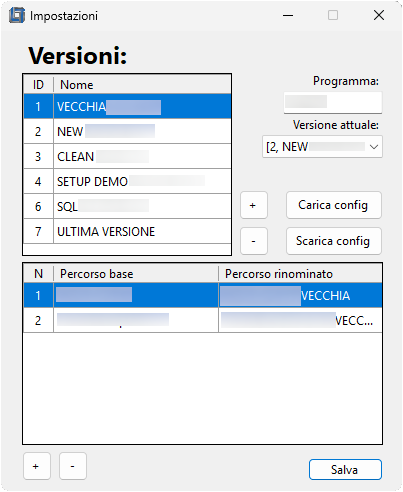Click the Programma input field
403x492 pixels.
(x=333, y=102)
